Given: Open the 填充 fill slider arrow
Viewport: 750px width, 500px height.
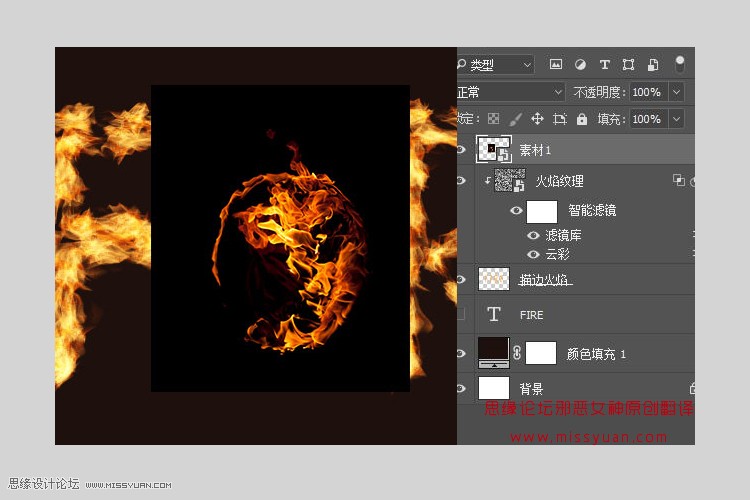Looking at the screenshot, I should pyautogui.click(x=676, y=119).
